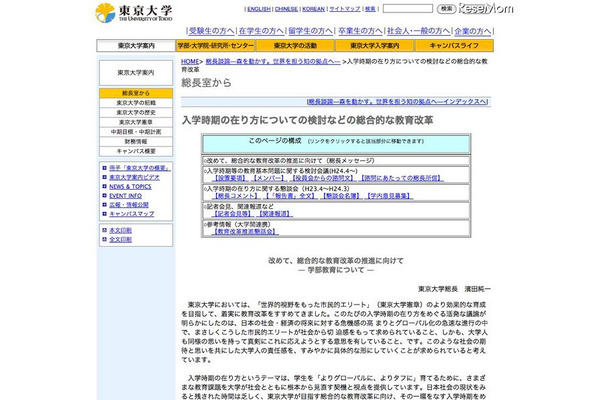Switch language to KOREAN
Image resolution: width=610 pixels, height=400 pixels.
(x=314, y=9)
